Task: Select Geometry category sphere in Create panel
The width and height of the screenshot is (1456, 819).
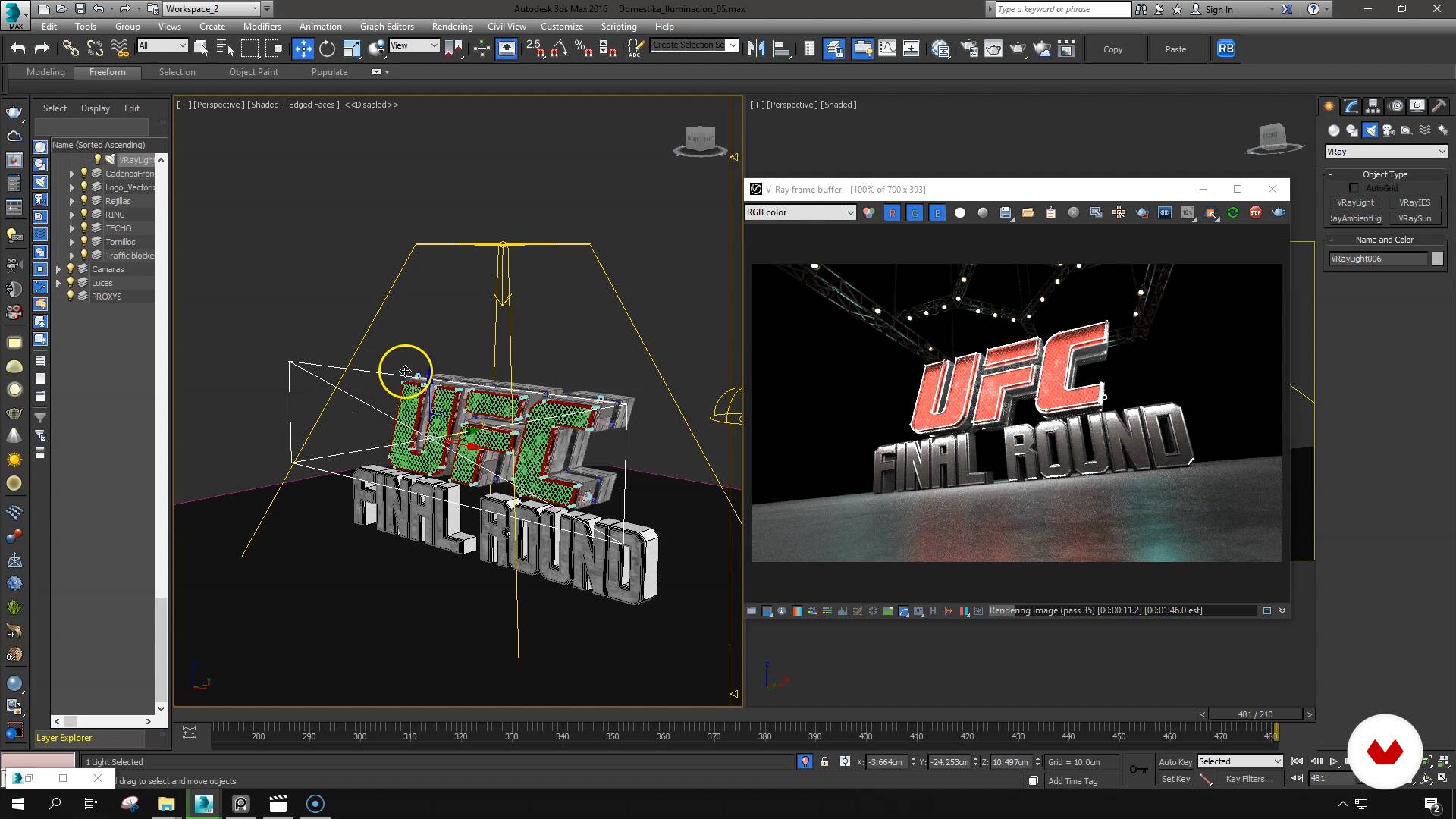Action: [x=1334, y=130]
